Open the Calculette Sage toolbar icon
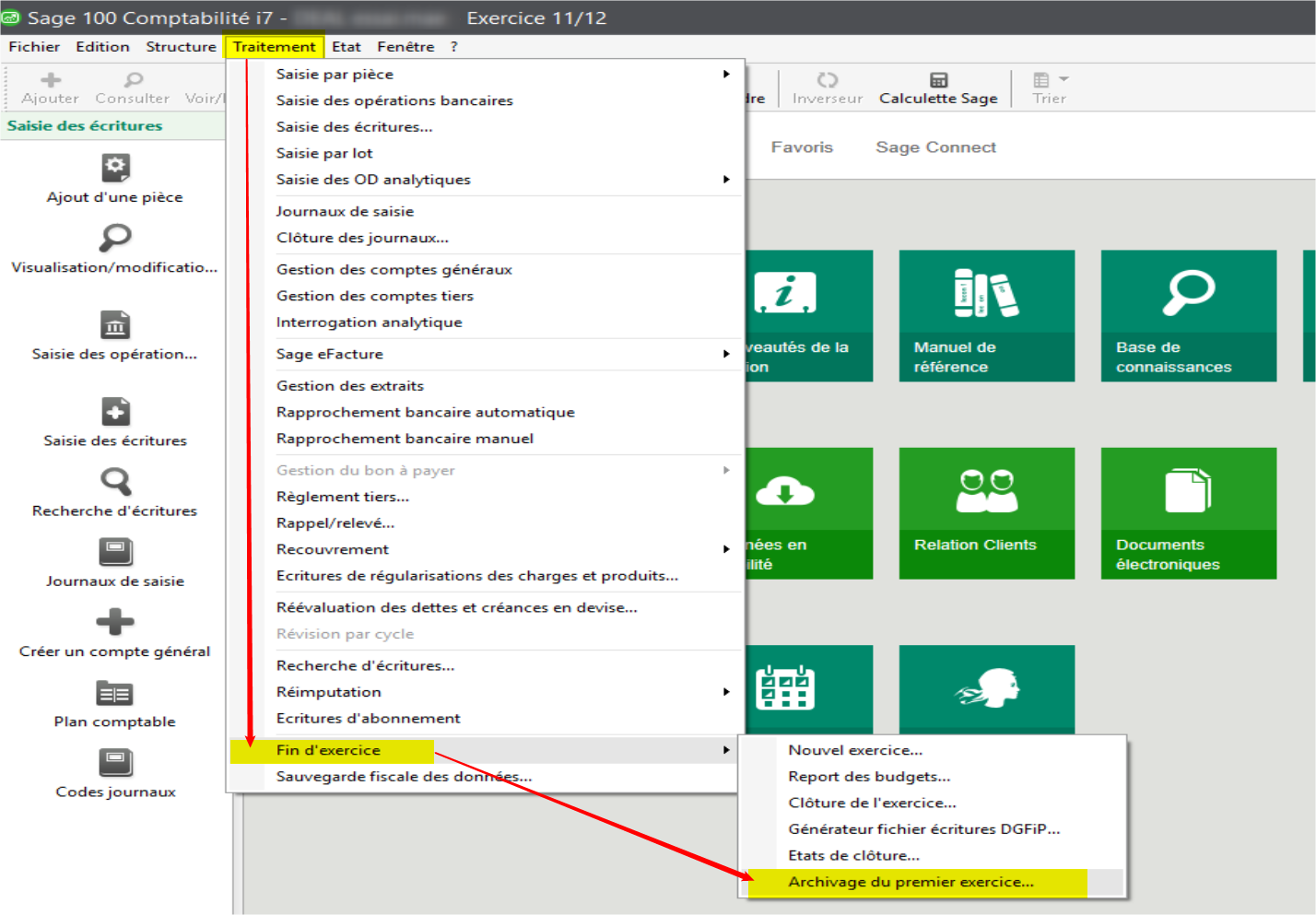This screenshot has height=915, width=1316. 938,81
